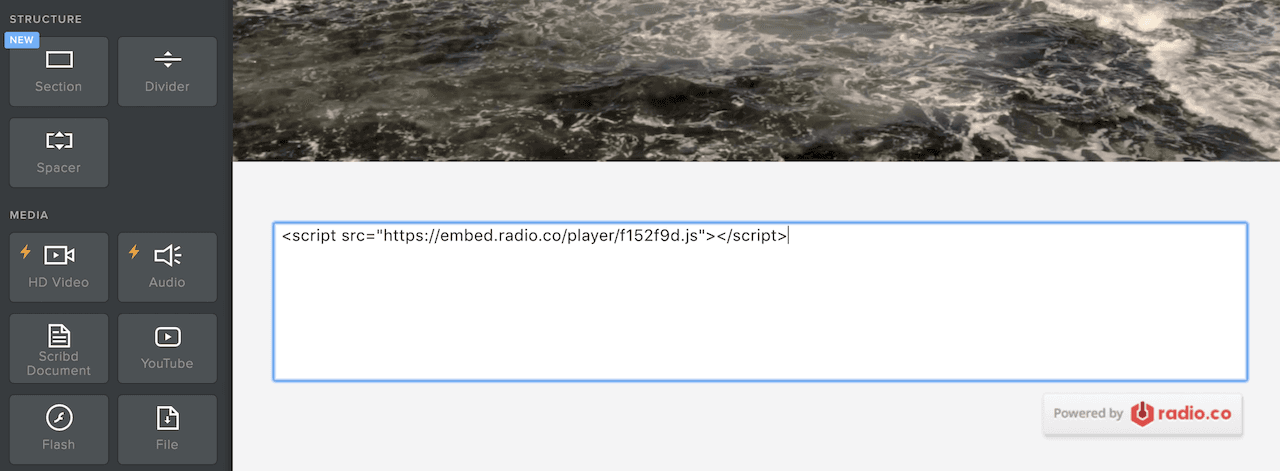Choose the YouTube media element
Screen dimensions: 1280x471
click(167, 348)
